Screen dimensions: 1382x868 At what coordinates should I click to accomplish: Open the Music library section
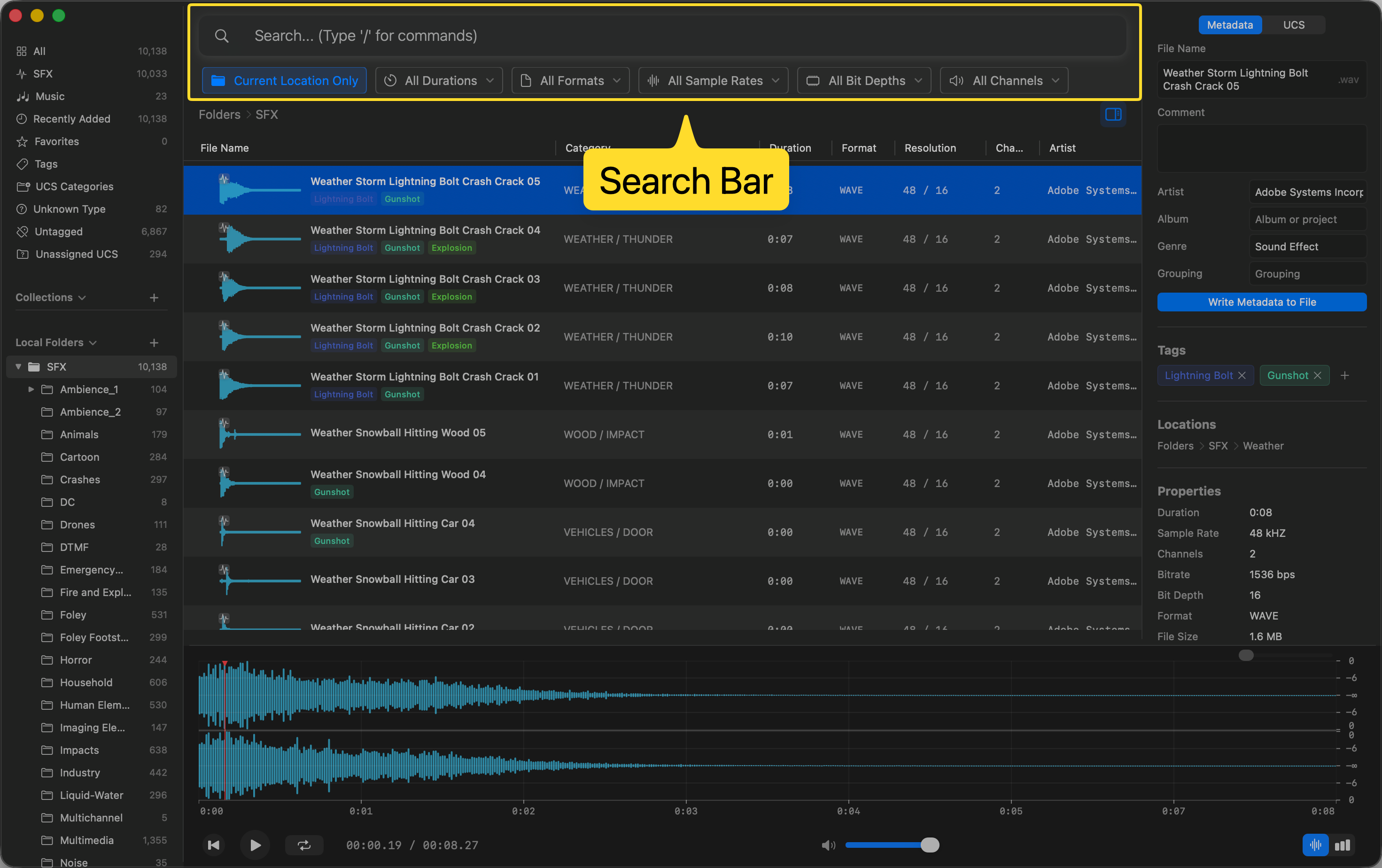[x=91, y=96]
